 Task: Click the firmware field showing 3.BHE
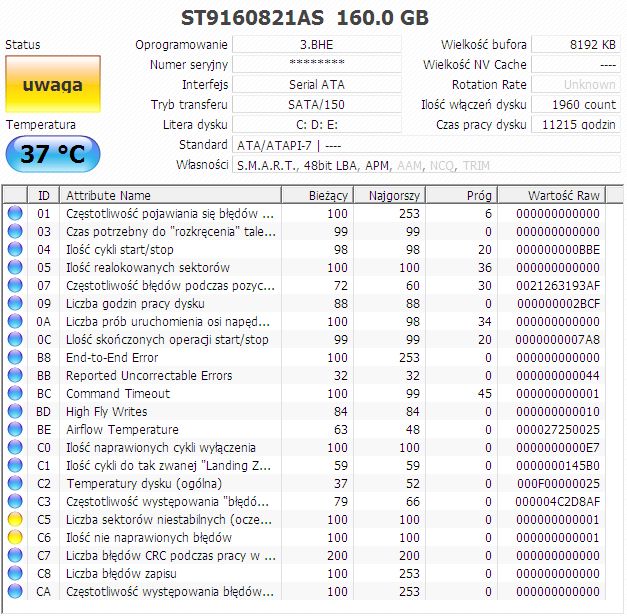coord(317,44)
